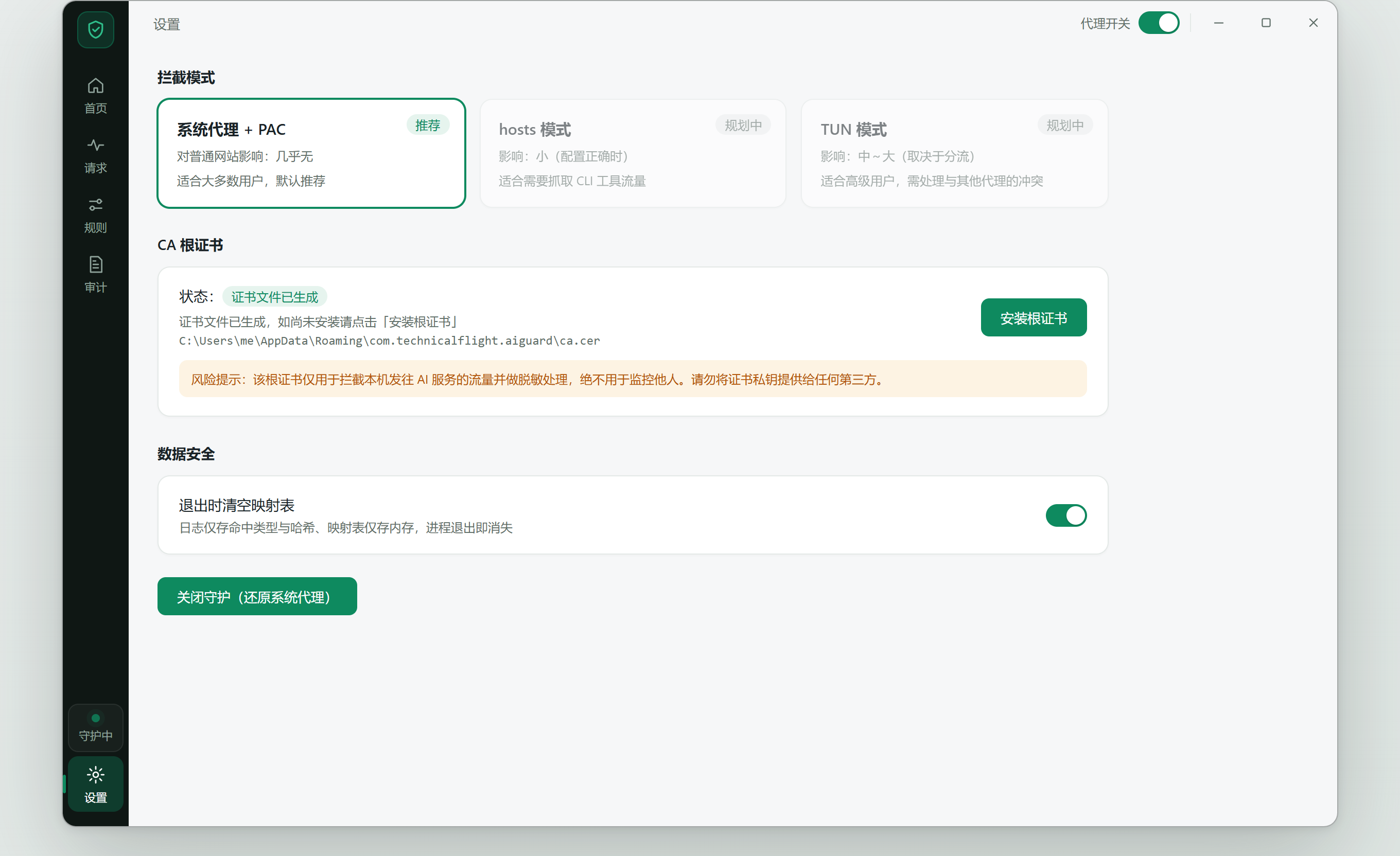
Task: Click the ca.cer certificate file path
Action: point(389,341)
